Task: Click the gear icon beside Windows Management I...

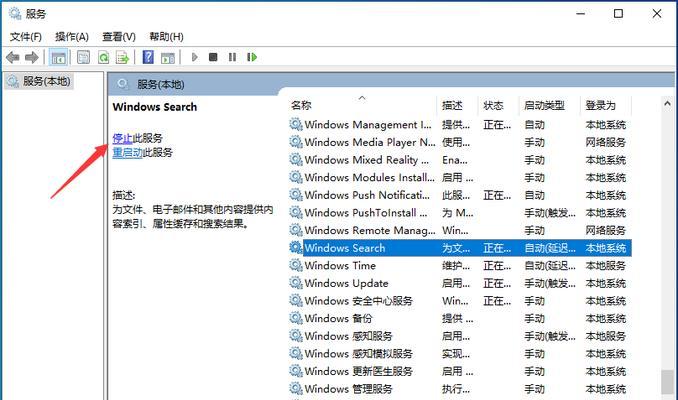Action: 296,124
